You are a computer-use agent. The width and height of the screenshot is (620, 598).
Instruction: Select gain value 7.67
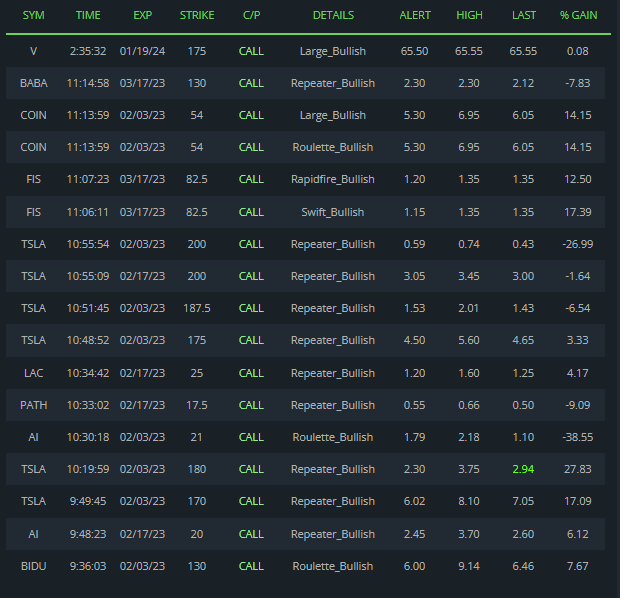[578, 566]
